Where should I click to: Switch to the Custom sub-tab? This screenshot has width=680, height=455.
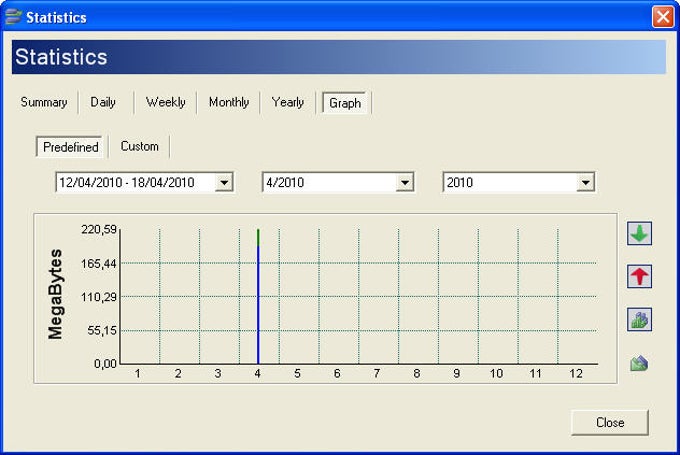tap(140, 146)
